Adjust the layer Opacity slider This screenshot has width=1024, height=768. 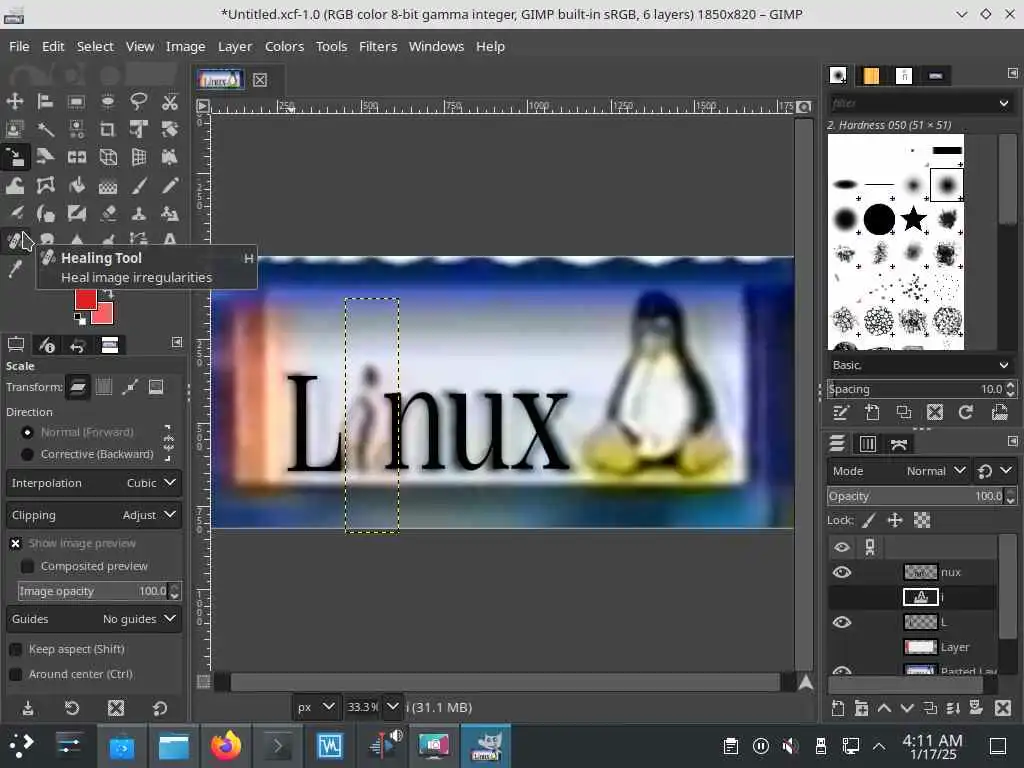pos(916,496)
